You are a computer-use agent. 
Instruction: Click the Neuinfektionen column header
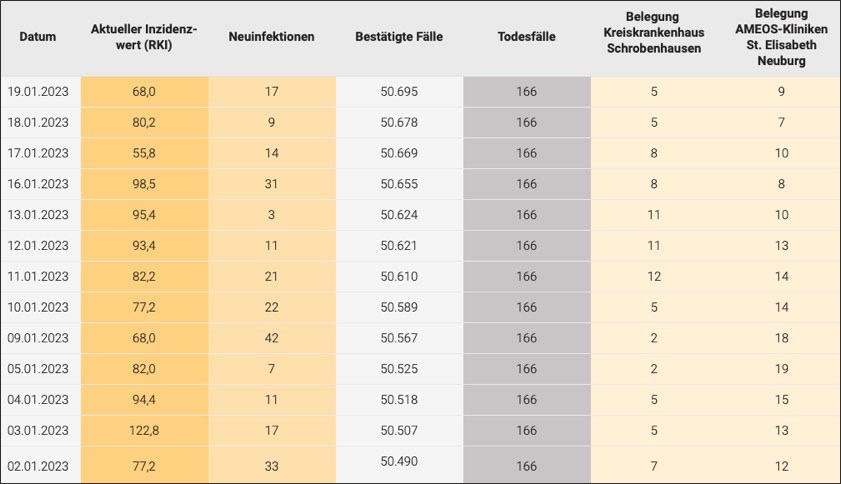271,37
